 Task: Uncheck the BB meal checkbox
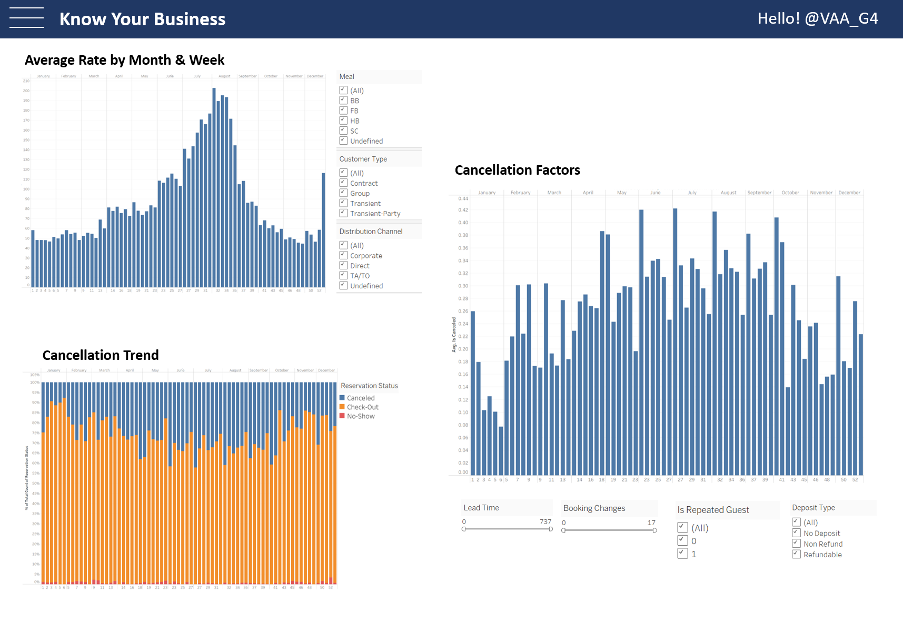[344, 101]
